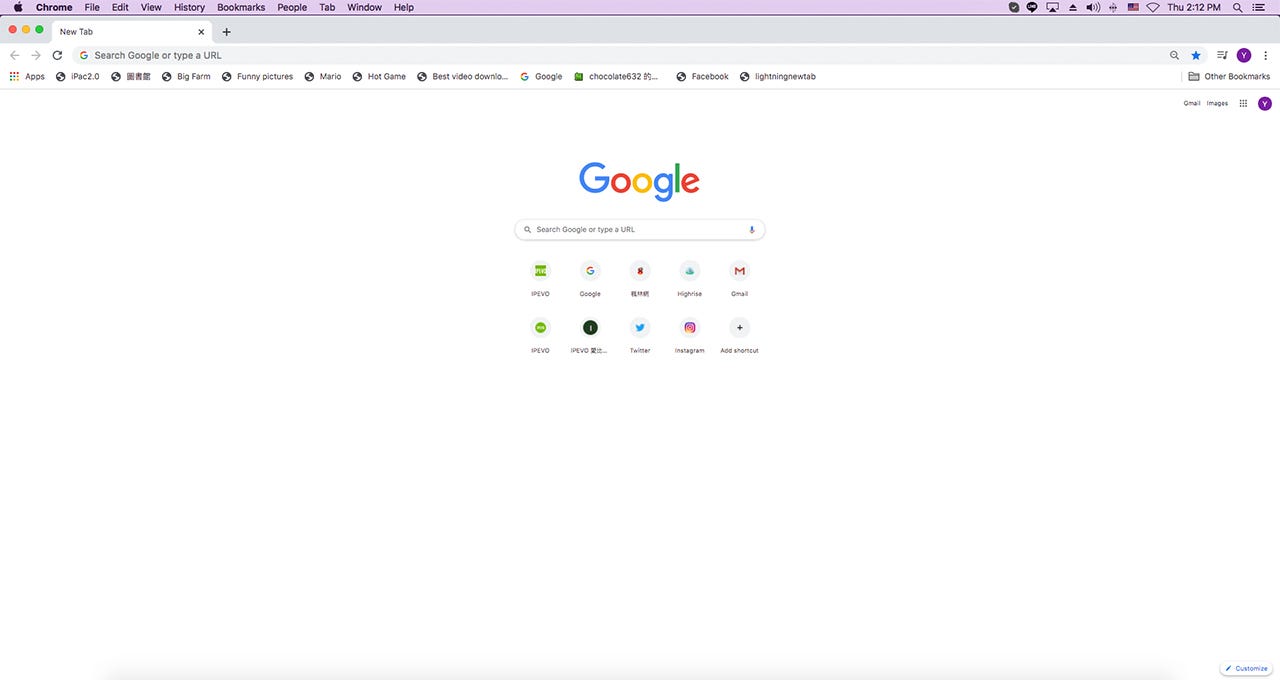This screenshot has height=680, width=1280.
Task: Open the volume control in the menu bar
Action: coord(1093,7)
